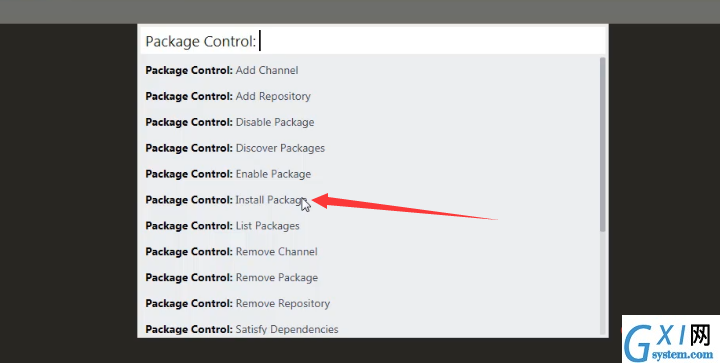Viewport: 720px width, 363px height.
Task: Choose the List Packages command
Action: 370,226
